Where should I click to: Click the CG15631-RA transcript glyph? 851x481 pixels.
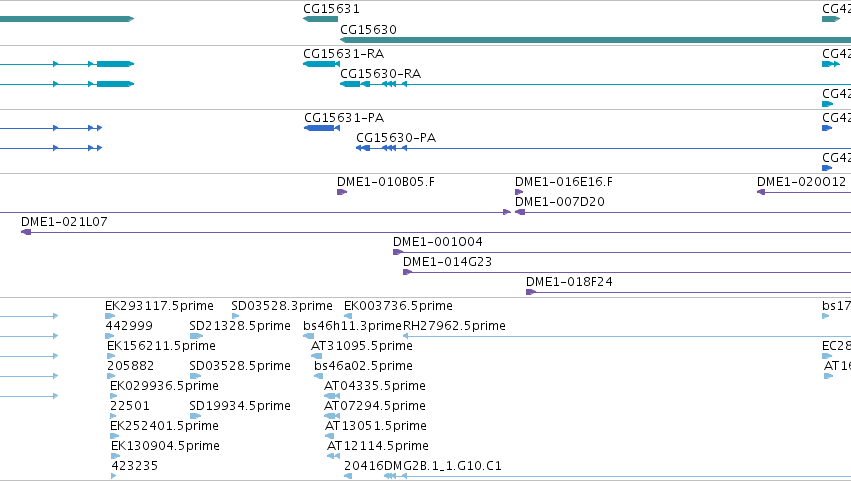pyautogui.click(x=321, y=64)
